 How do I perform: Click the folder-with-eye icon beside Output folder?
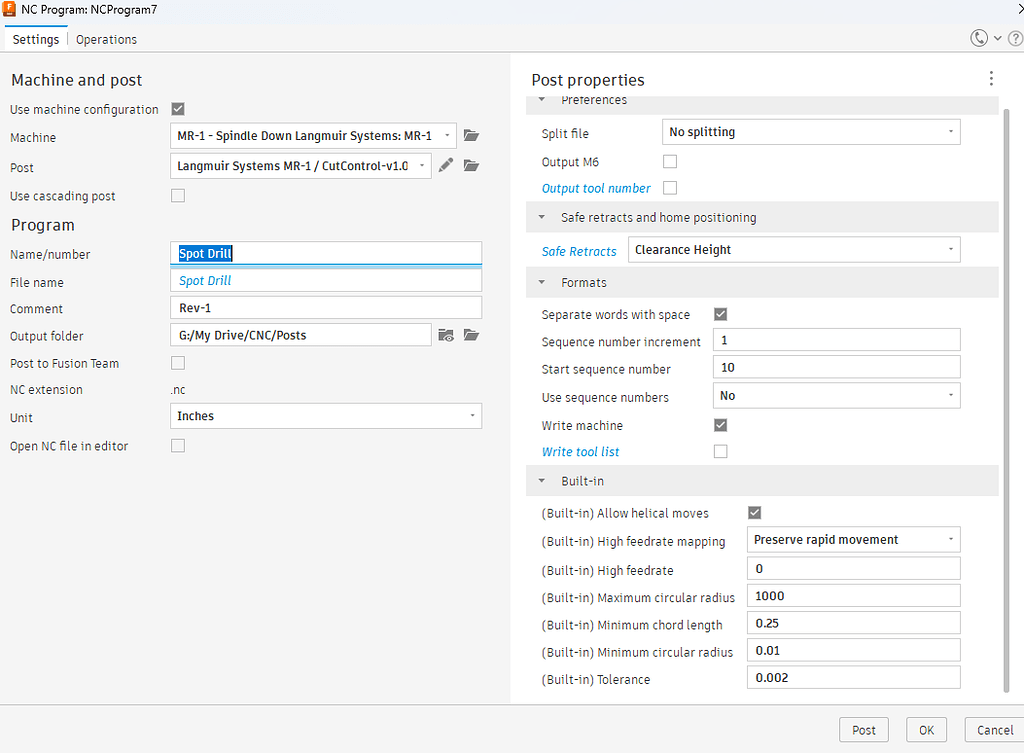coord(446,335)
